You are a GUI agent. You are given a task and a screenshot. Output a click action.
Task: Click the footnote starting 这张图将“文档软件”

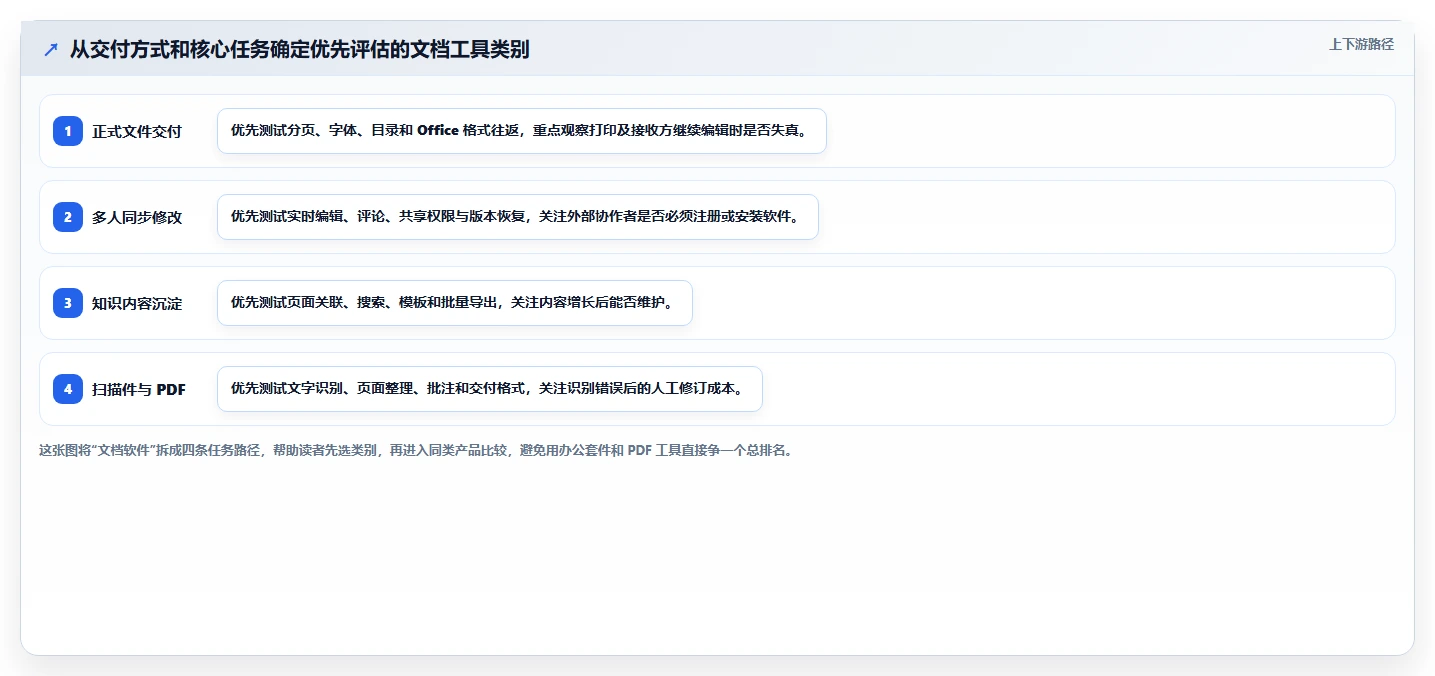[417, 451]
